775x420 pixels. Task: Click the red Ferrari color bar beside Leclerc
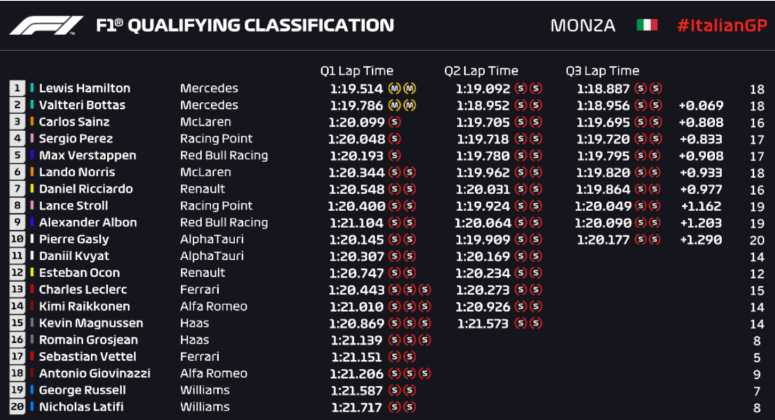click(x=31, y=290)
